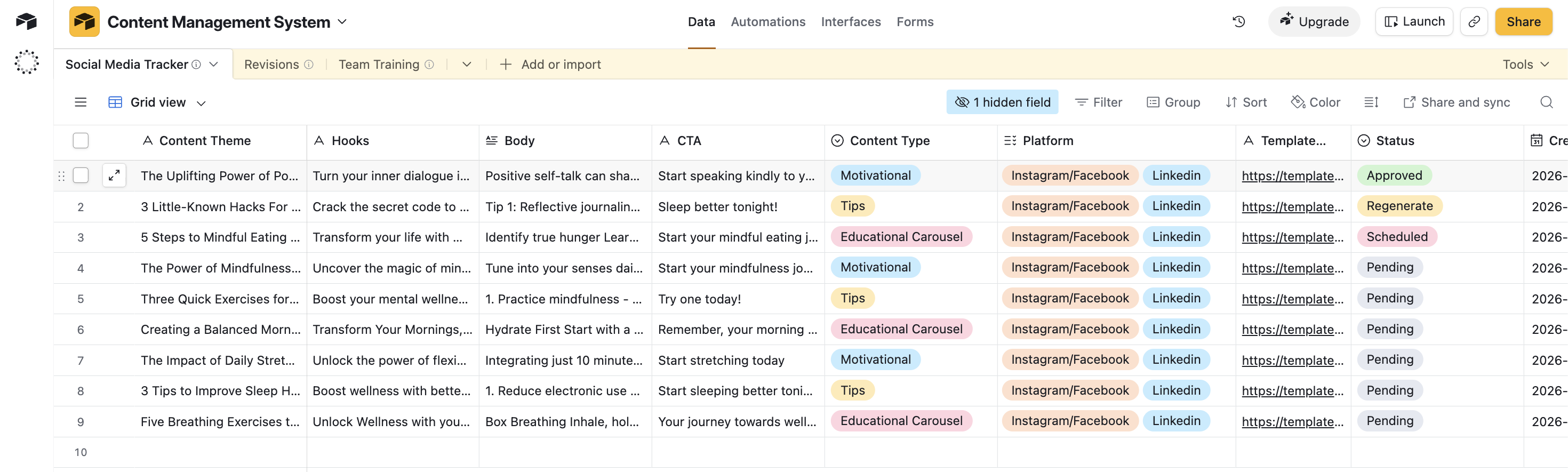Toggle the views sidebar hamburger icon
This screenshot has height=472, width=1568.
(x=81, y=102)
